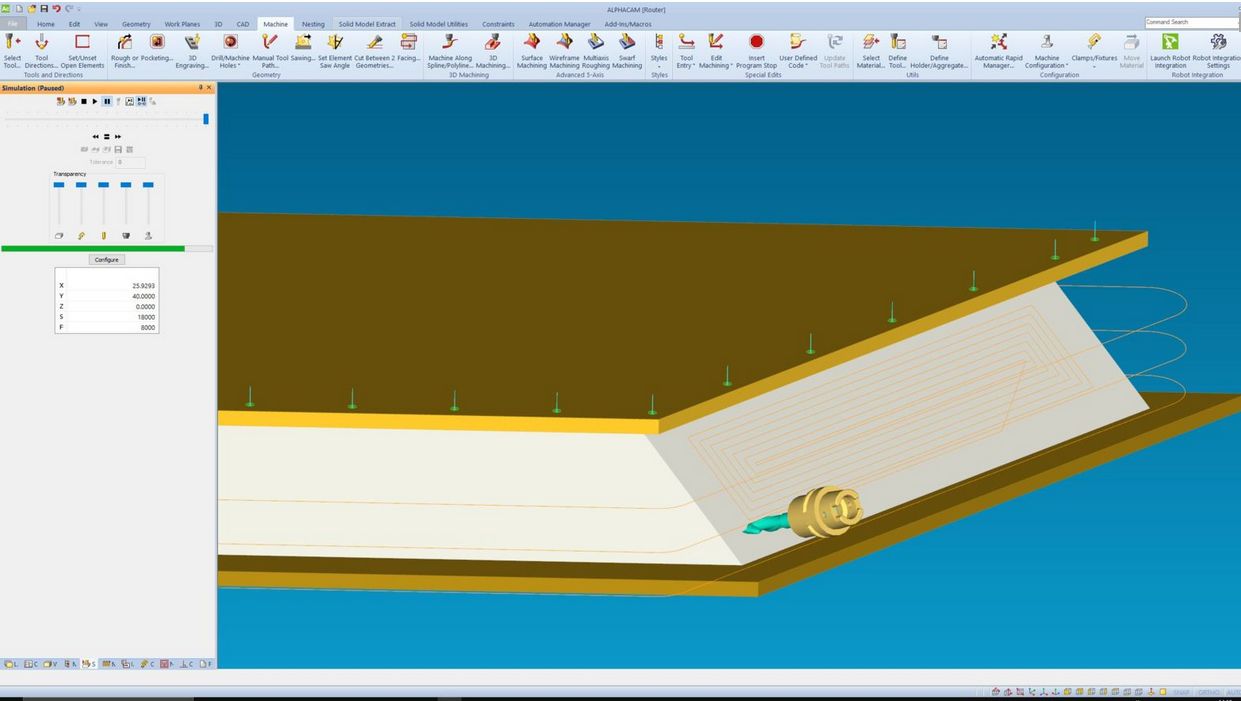Click the Command Search input field

click(x=1190, y=22)
